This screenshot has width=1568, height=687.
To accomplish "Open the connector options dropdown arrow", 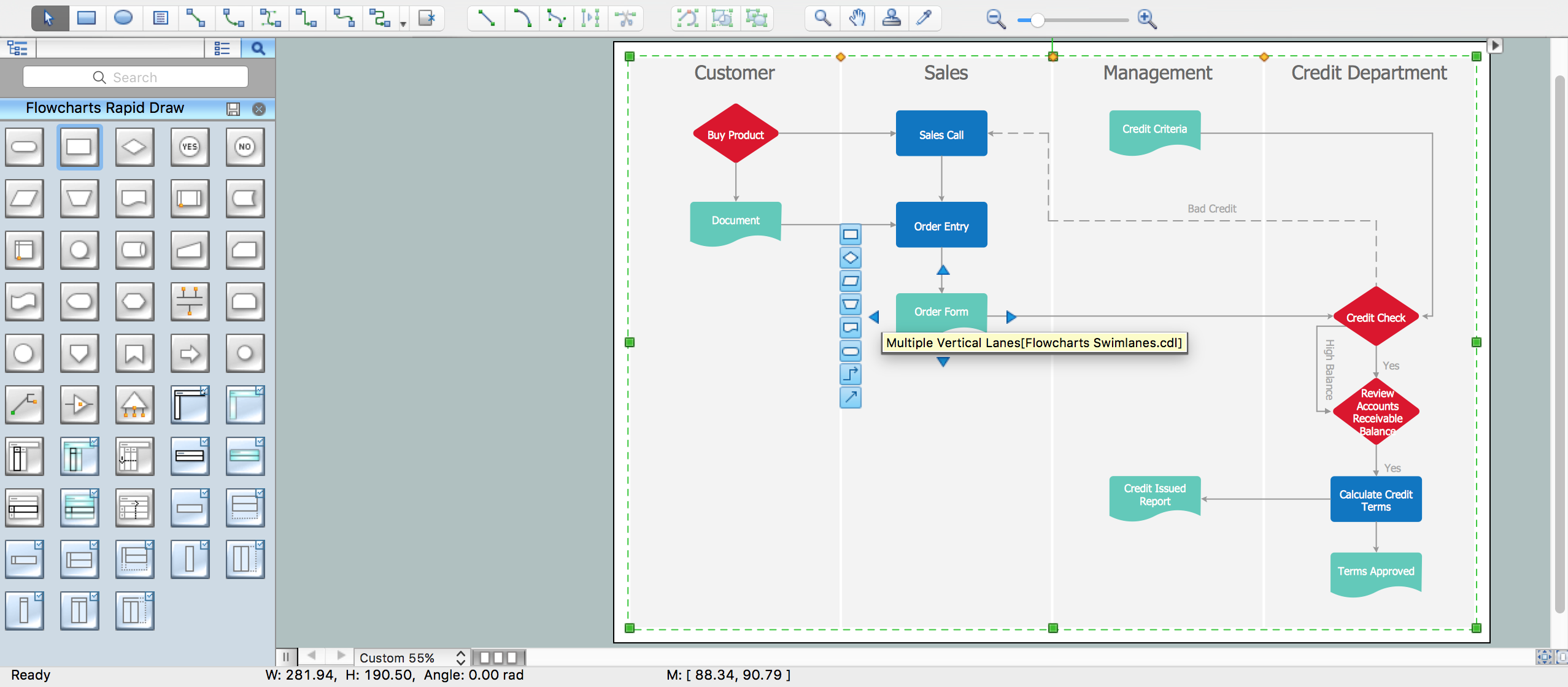I will [x=403, y=24].
